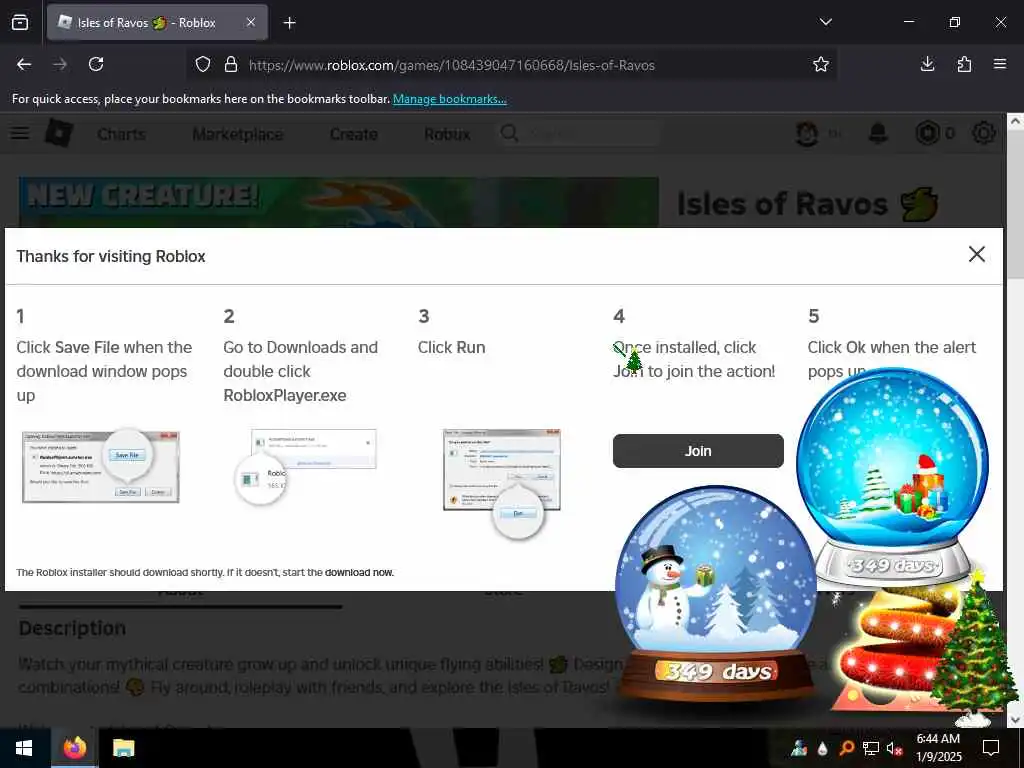Viewport: 1024px width, 768px height.
Task: Click the RobloxPlayer.exe downloads step thumbnail
Action: point(306,466)
